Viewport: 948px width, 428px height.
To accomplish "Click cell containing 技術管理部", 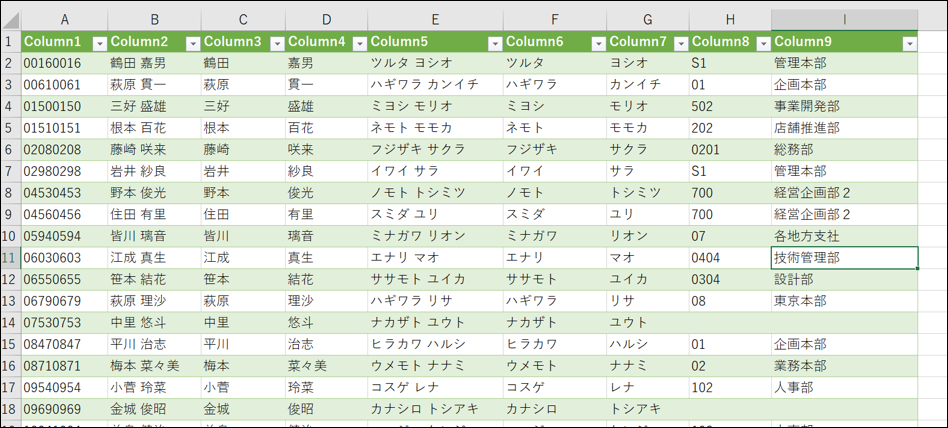I will 844,258.
